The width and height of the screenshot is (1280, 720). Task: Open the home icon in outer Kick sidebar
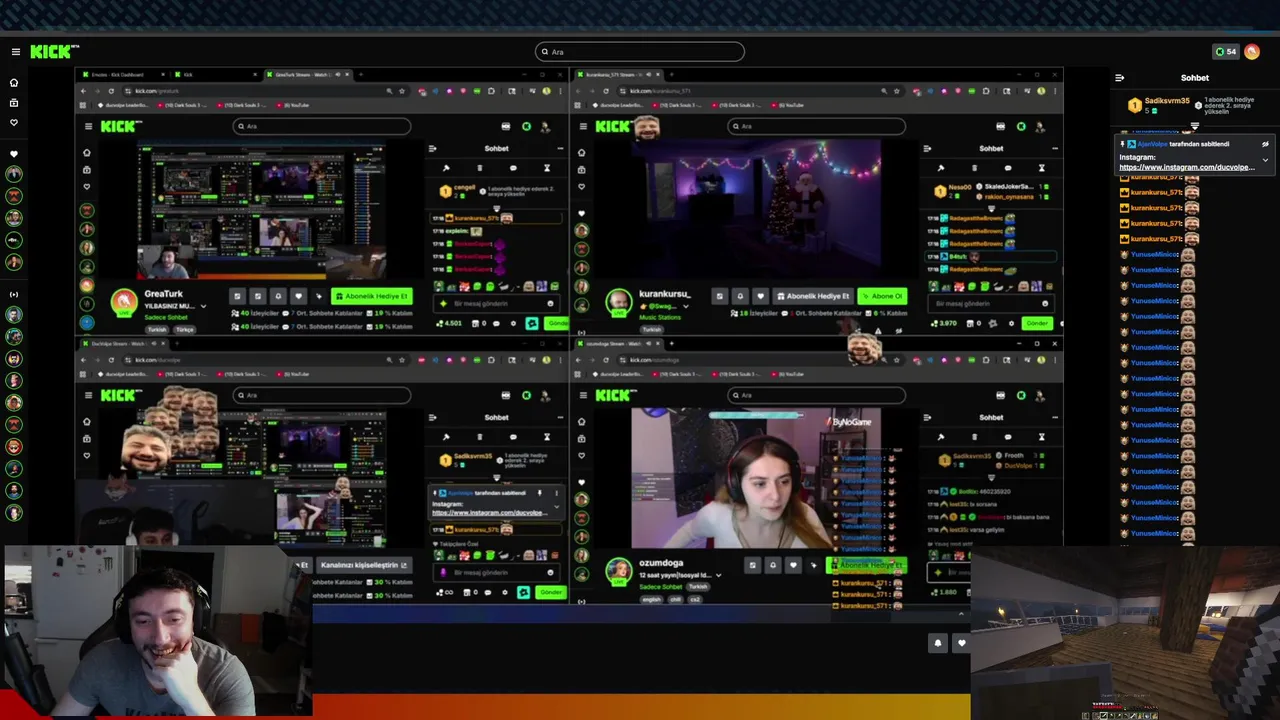[14, 83]
